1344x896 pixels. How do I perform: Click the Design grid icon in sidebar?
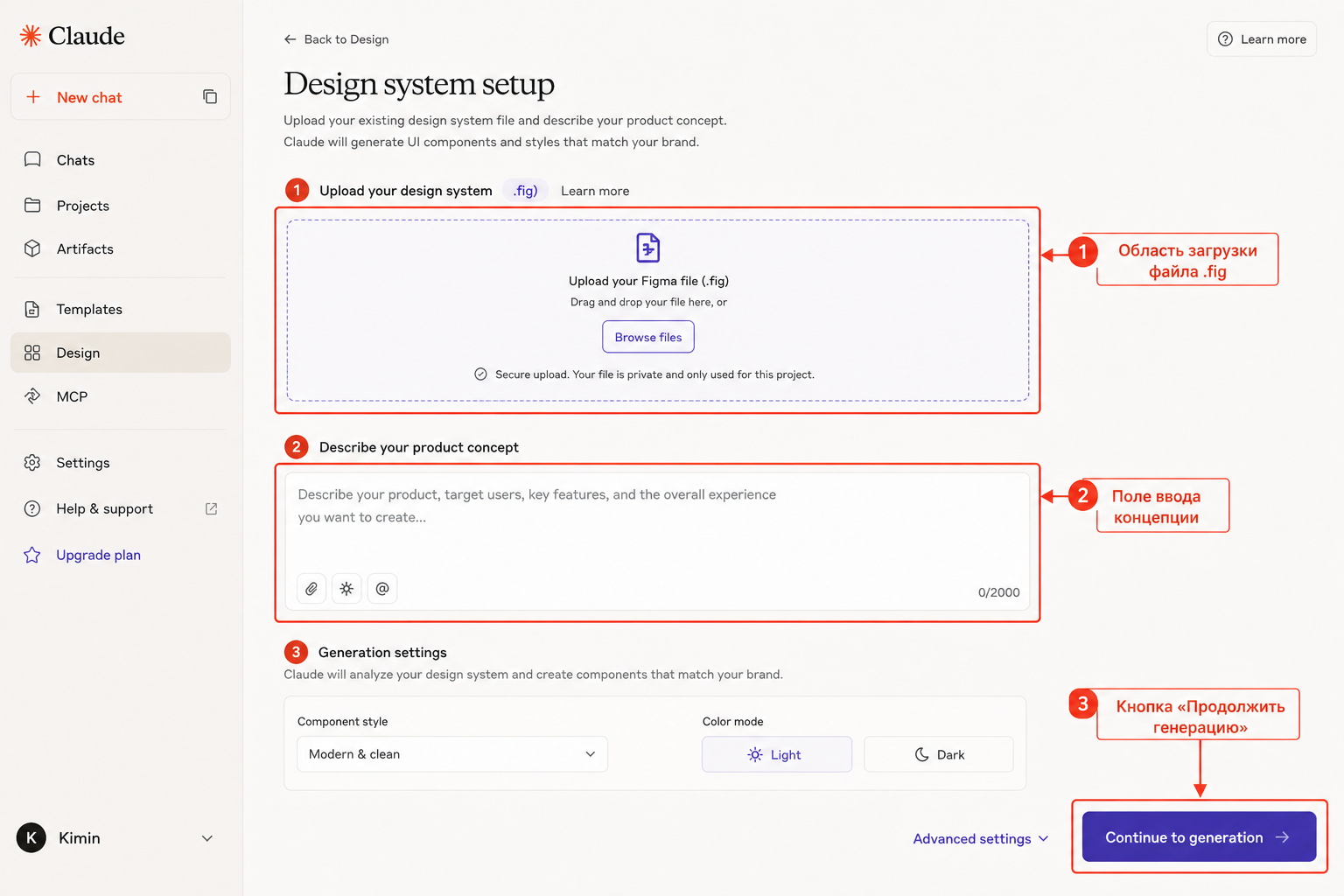coord(32,353)
